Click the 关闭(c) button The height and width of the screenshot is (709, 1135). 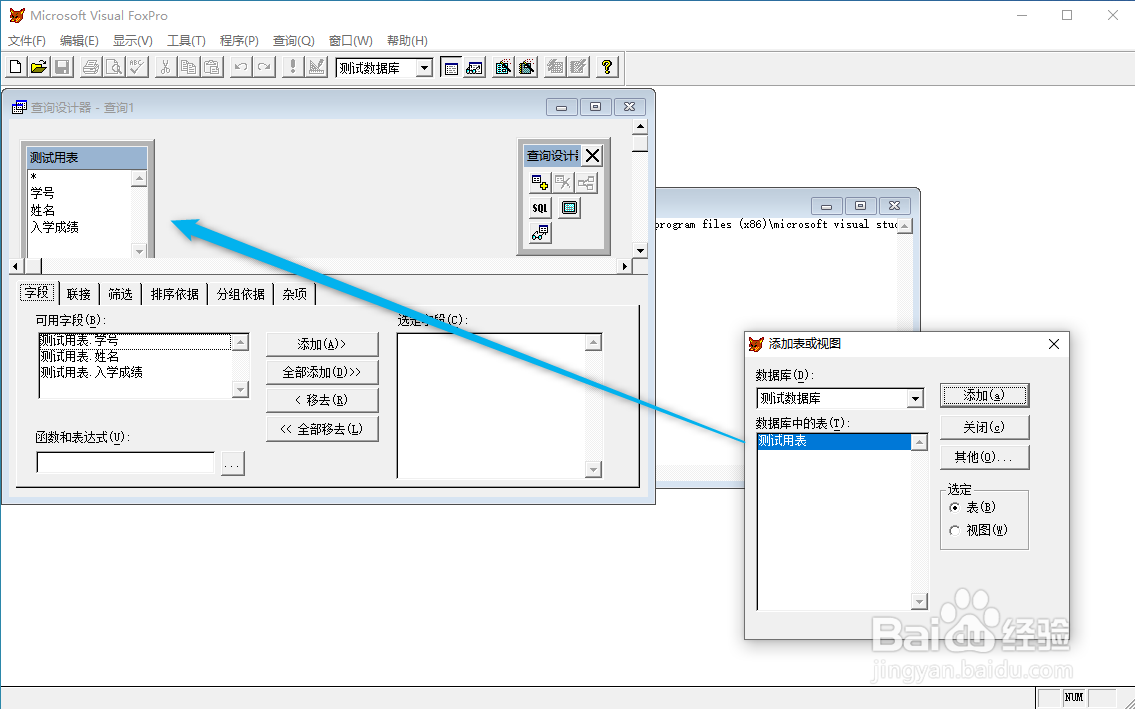coord(984,427)
